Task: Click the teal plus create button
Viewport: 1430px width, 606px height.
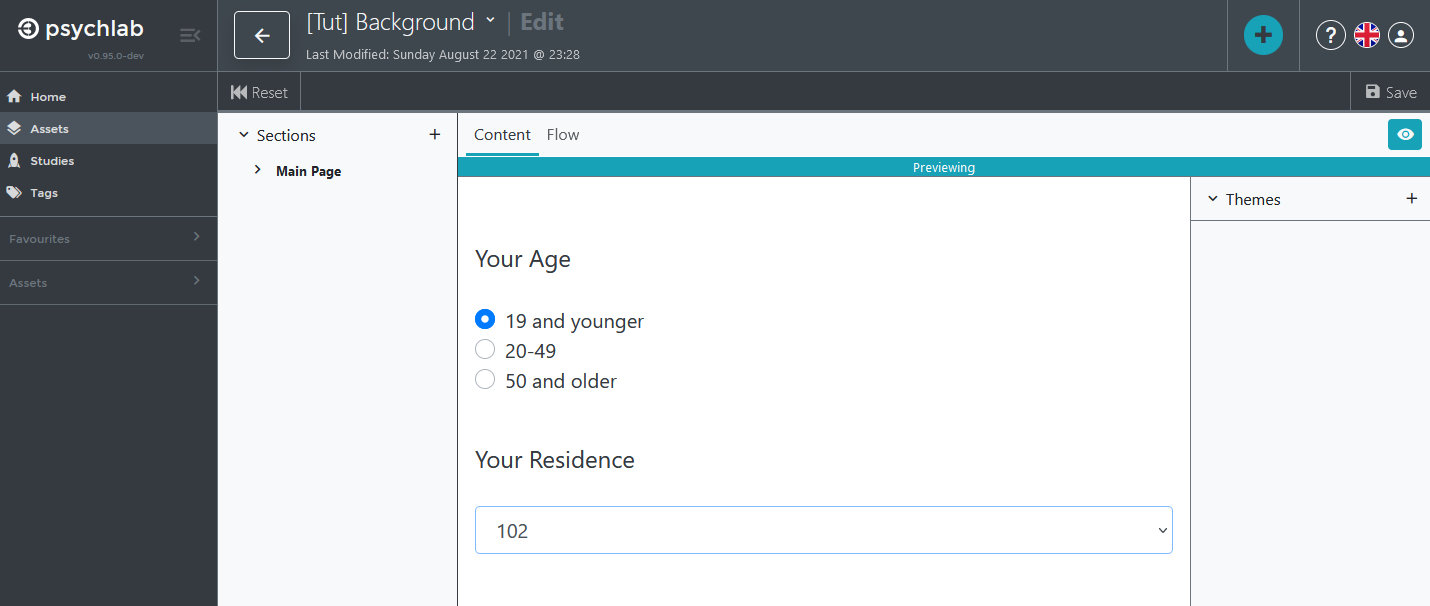Action: pyautogui.click(x=1263, y=35)
